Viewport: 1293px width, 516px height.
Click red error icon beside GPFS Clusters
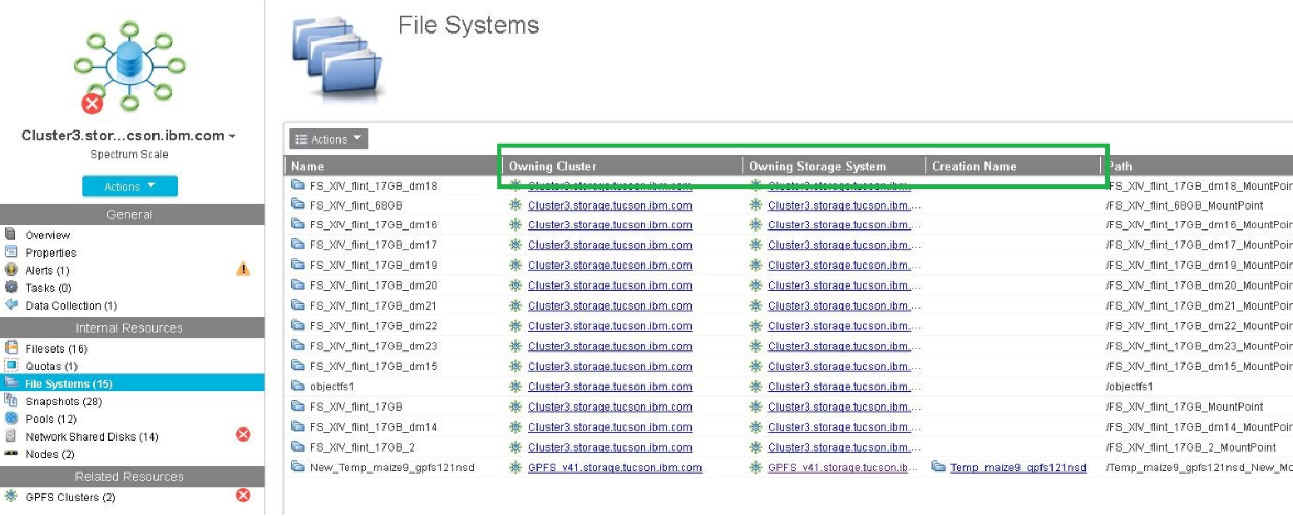(x=242, y=495)
